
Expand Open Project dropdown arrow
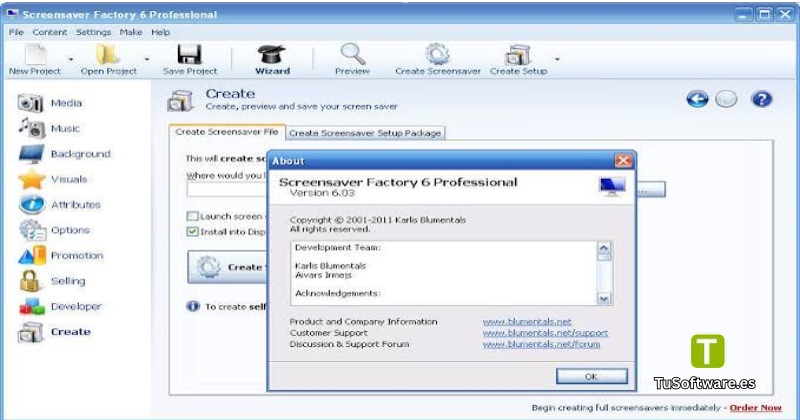pyautogui.click(x=147, y=59)
